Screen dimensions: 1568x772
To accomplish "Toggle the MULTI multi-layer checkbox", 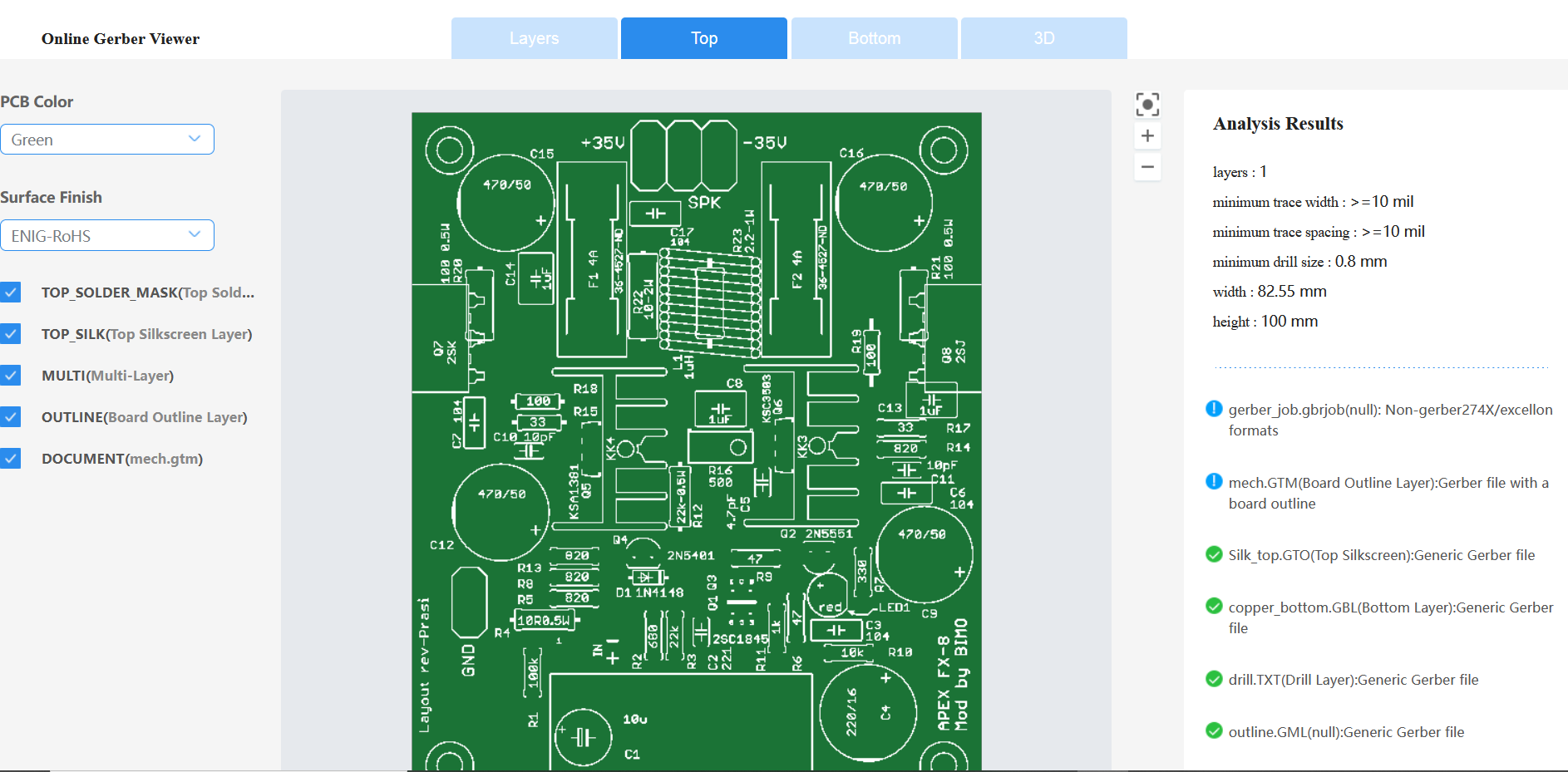I will click(10, 376).
